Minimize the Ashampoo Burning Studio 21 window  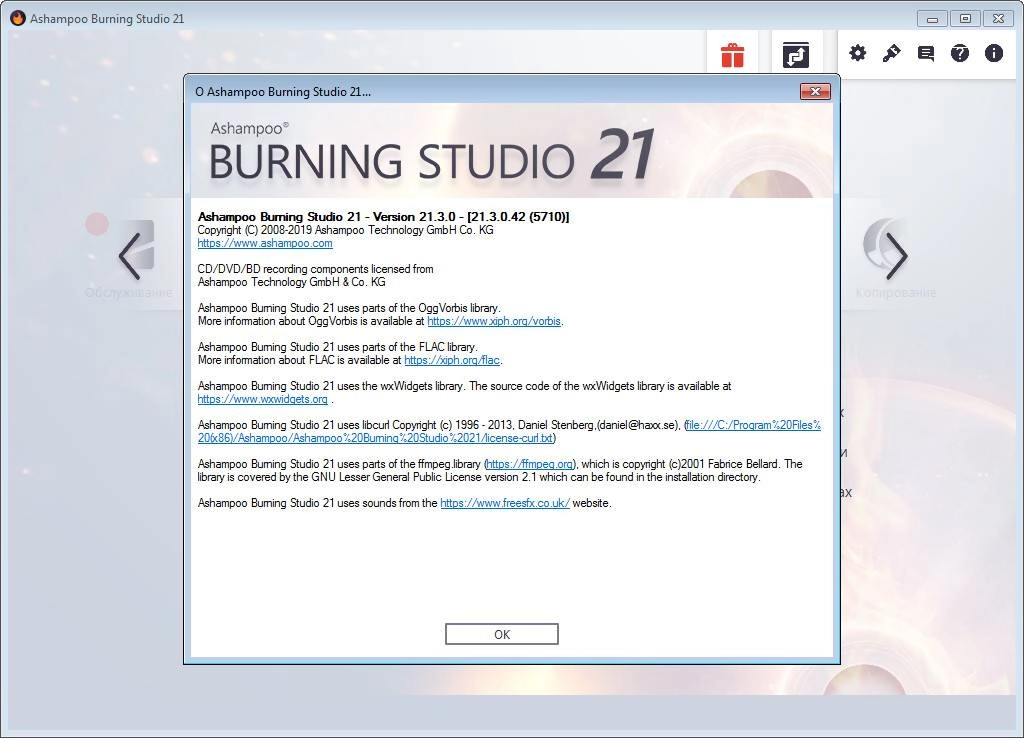click(x=932, y=19)
